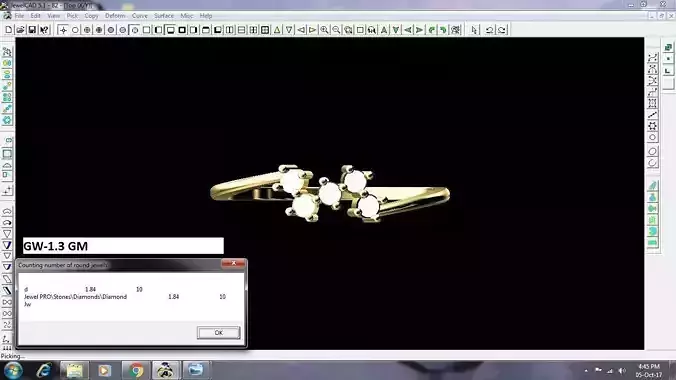Click the diagonal line icon in right toolbar
Viewport: 676px width, 380px height.
[652, 115]
